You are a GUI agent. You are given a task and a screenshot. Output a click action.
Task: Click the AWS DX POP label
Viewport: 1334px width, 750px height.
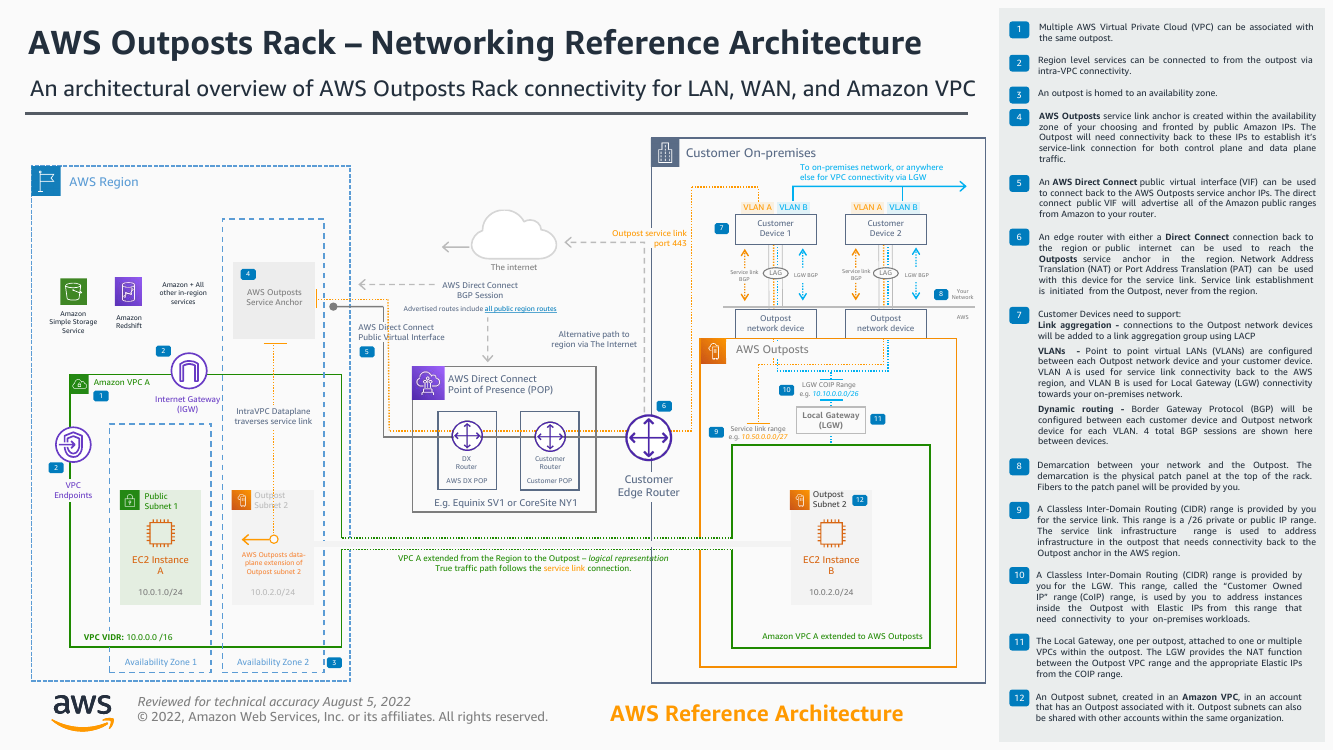point(466,480)
